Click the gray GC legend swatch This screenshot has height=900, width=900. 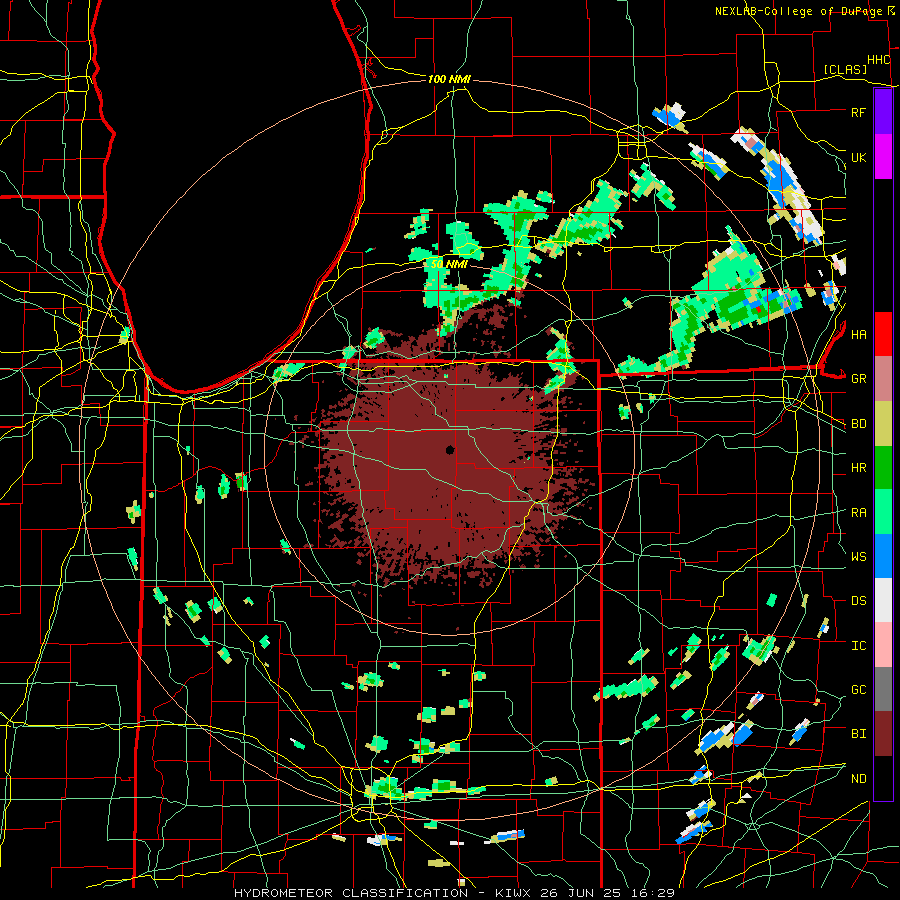tap(883, 689)
